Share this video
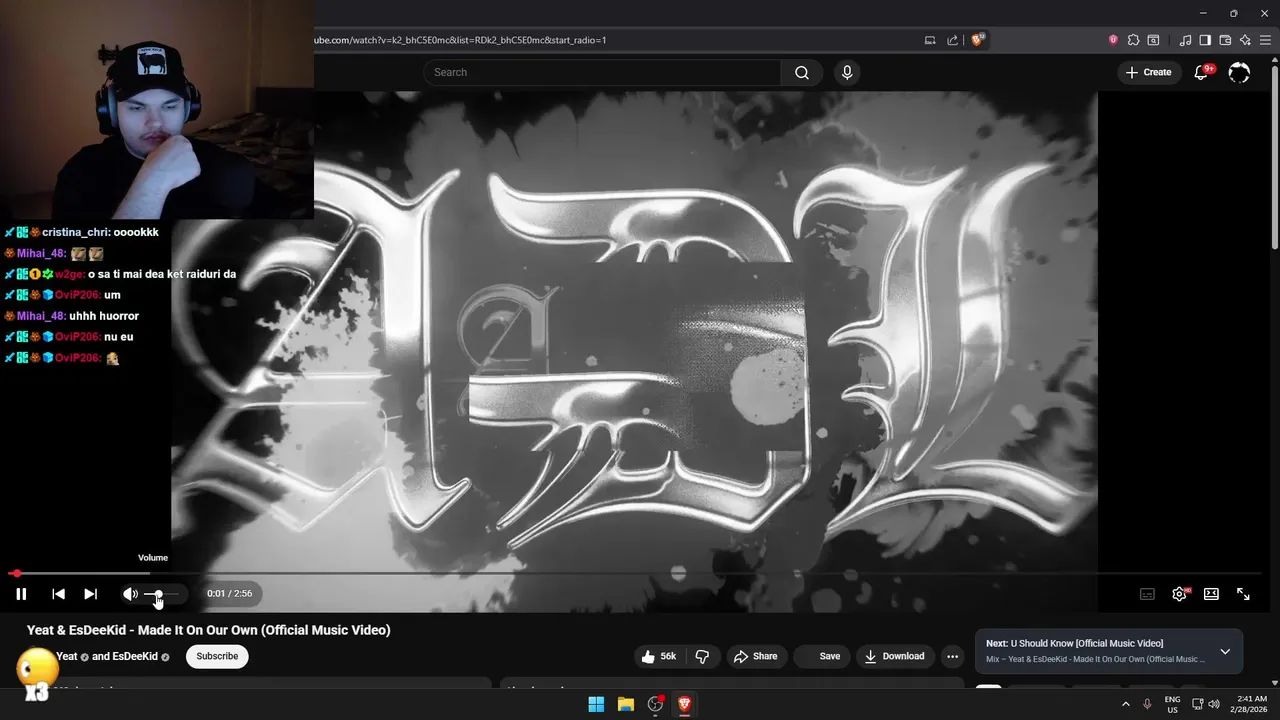The width and height of the screenshot is (1280, 720). [756, 656]
